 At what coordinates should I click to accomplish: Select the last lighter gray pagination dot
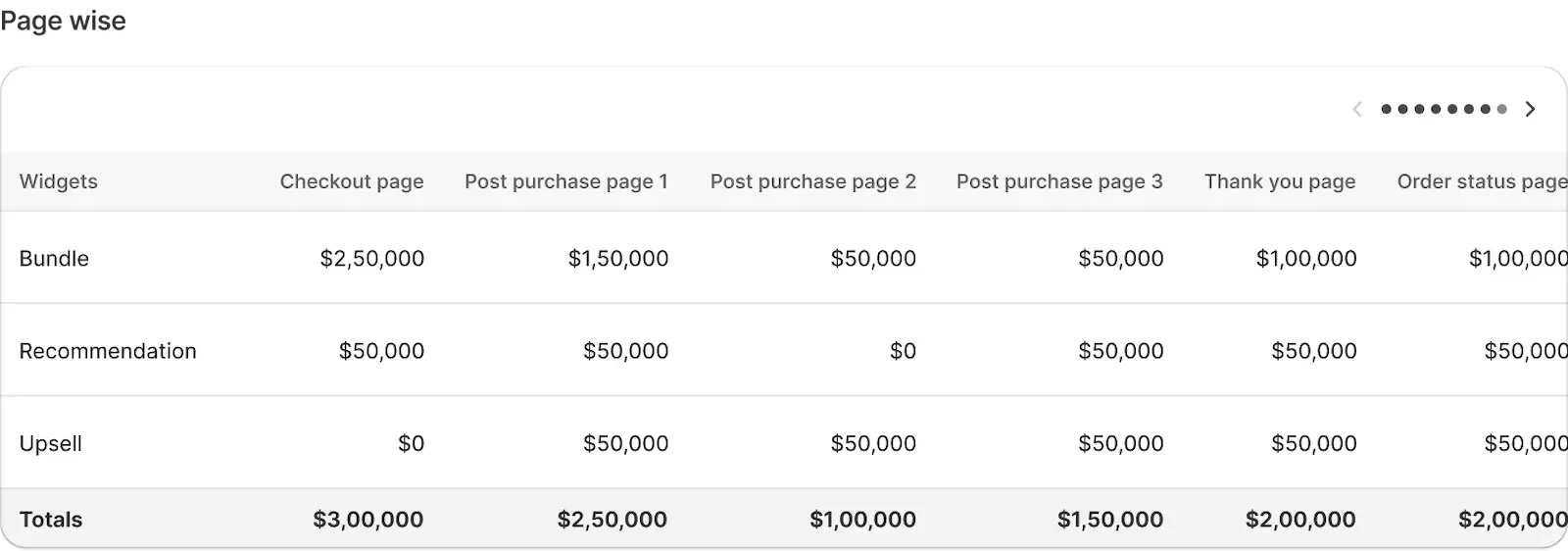[1501, 109]
